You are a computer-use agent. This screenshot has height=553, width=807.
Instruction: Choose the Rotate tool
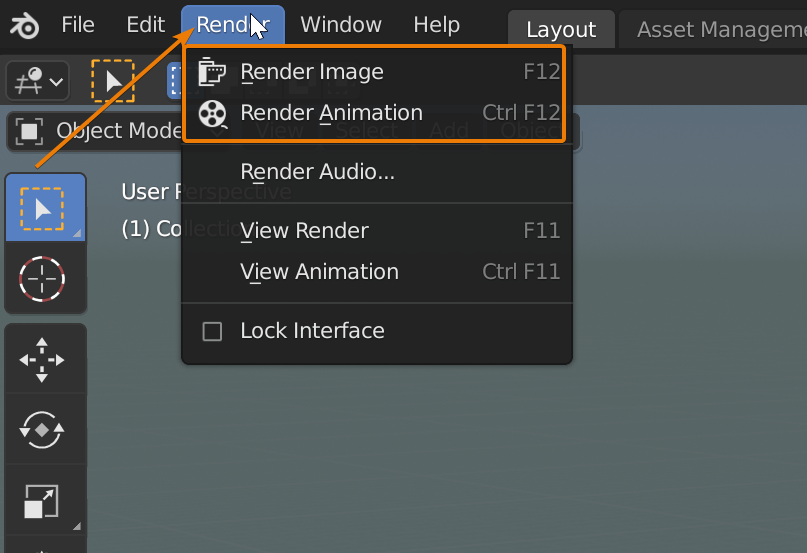pyautogui.click(x=41, y=430)
